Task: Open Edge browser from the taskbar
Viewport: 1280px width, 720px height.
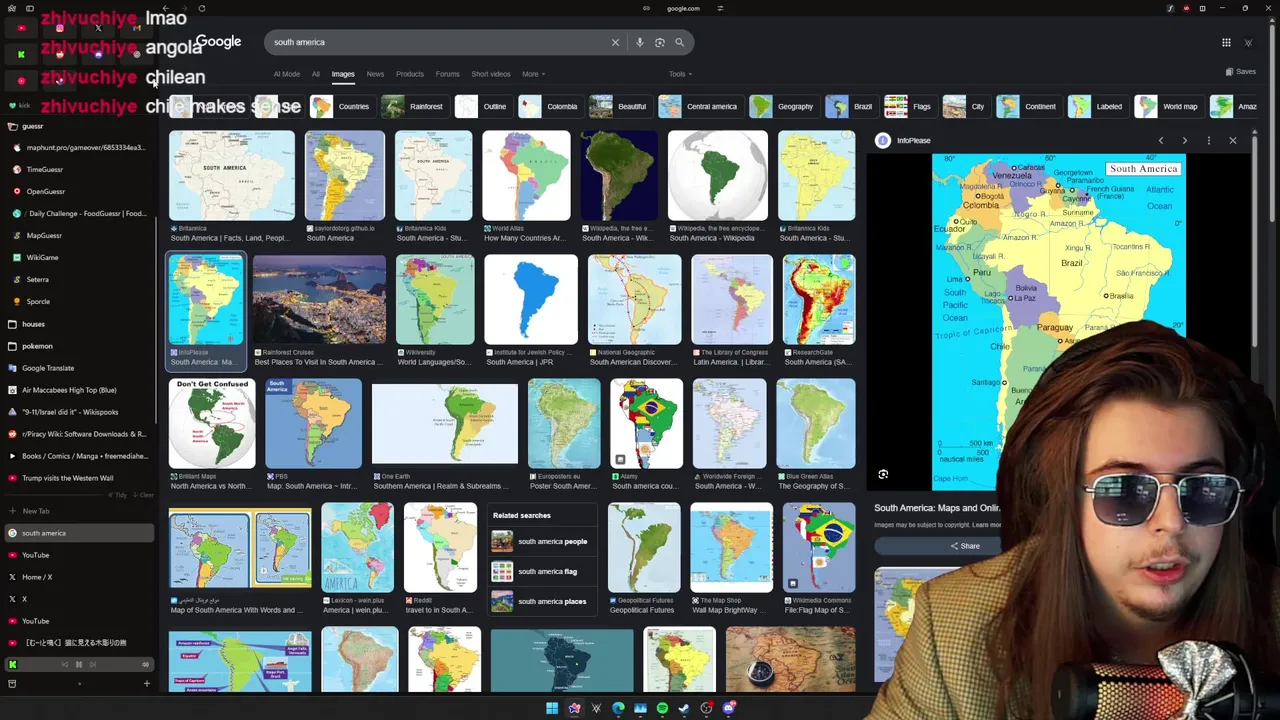Action: point(618,708)
